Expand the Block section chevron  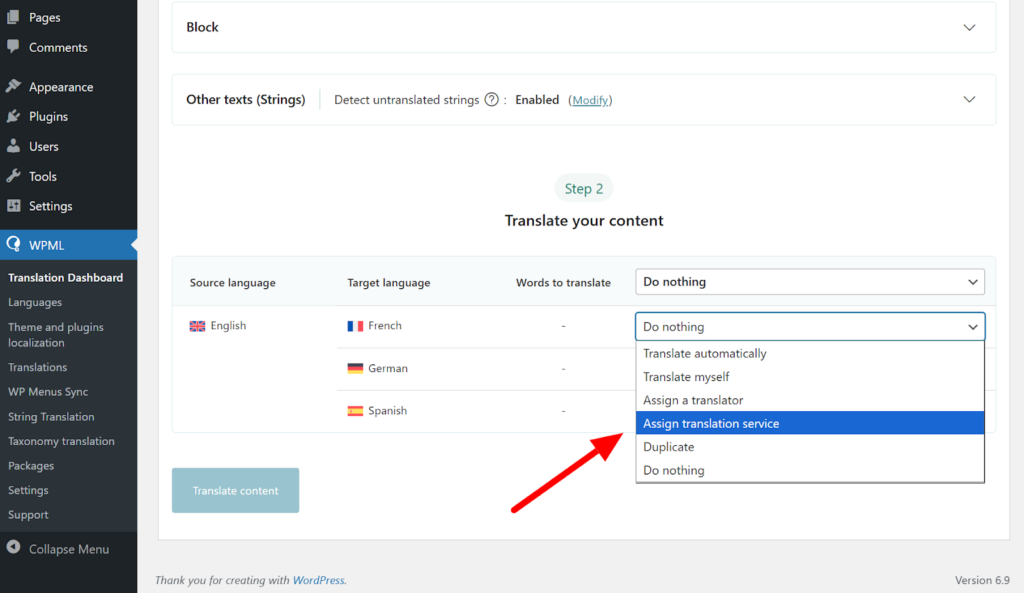(969, 27)
